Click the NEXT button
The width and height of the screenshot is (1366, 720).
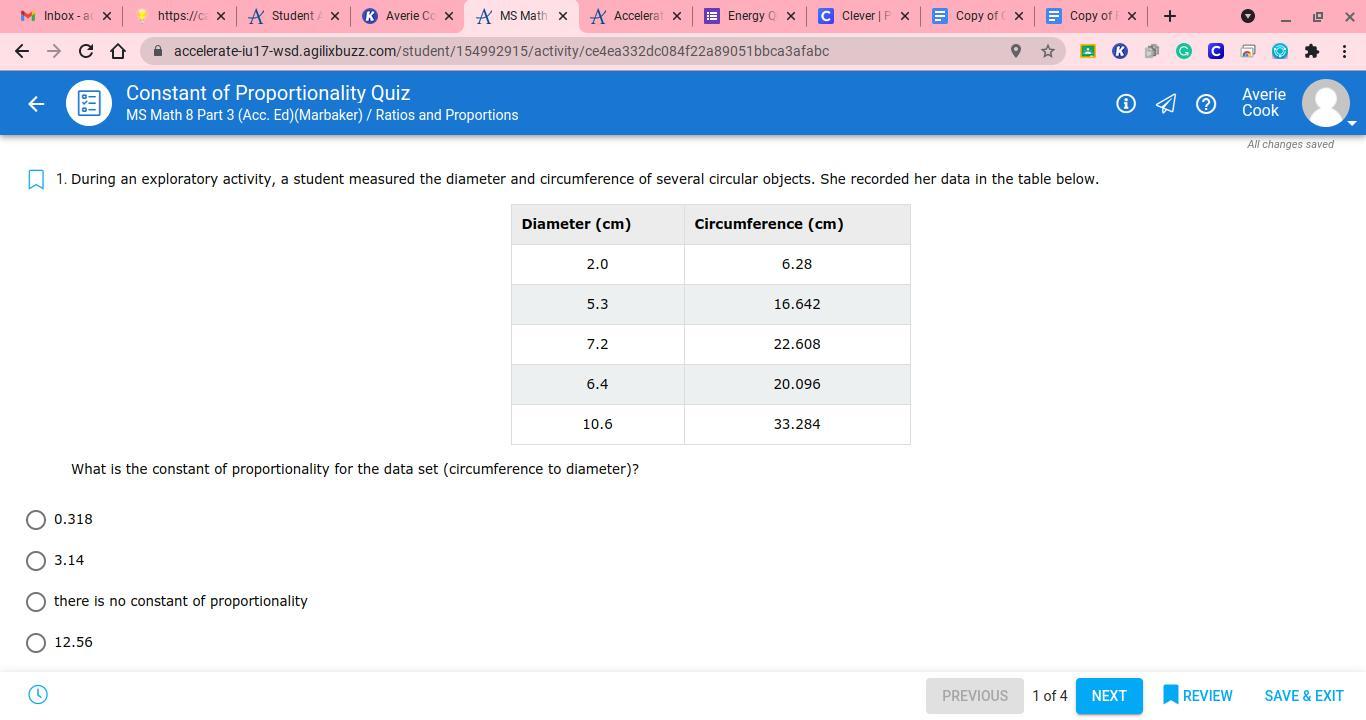pos(1109,696)
